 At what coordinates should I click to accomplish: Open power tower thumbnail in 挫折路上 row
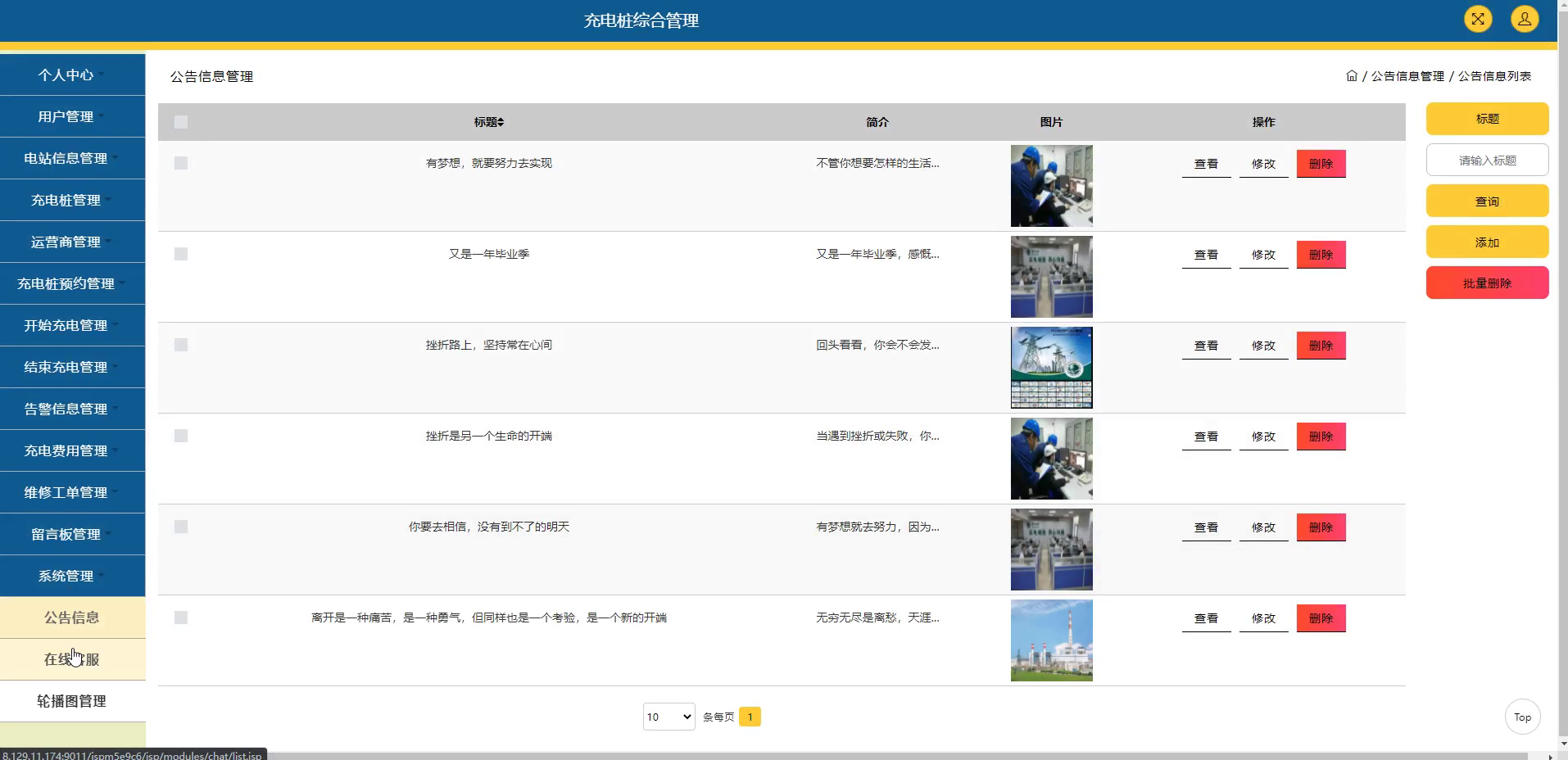click(1051, 368)
